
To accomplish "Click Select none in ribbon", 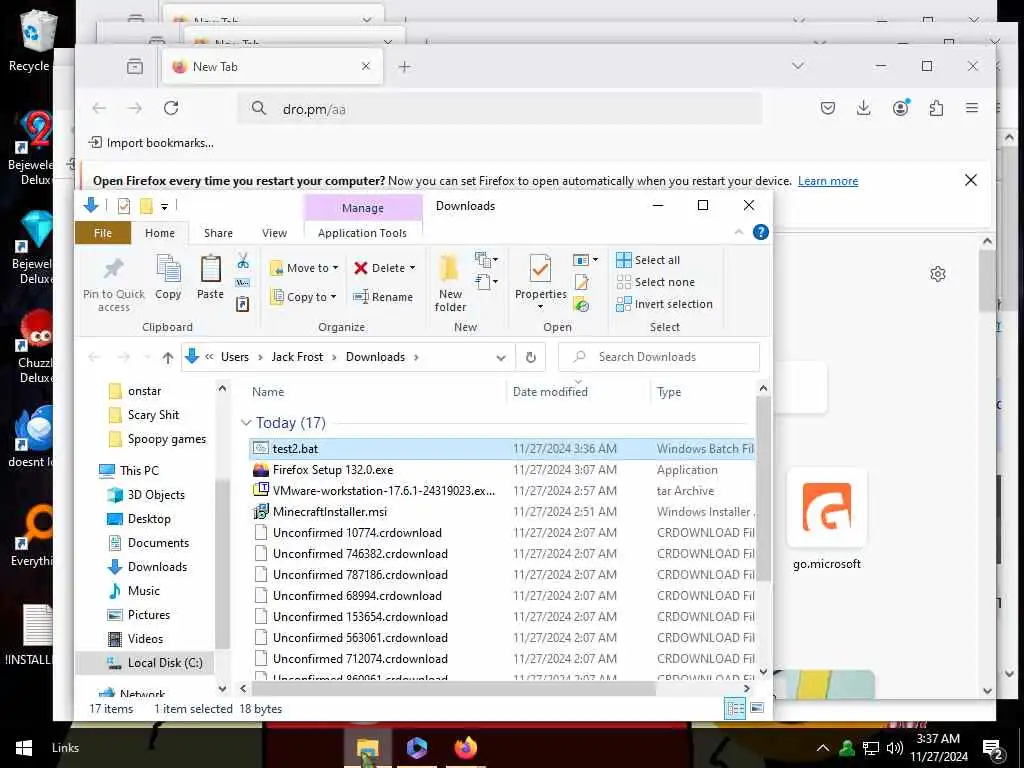I will [656, 282].
